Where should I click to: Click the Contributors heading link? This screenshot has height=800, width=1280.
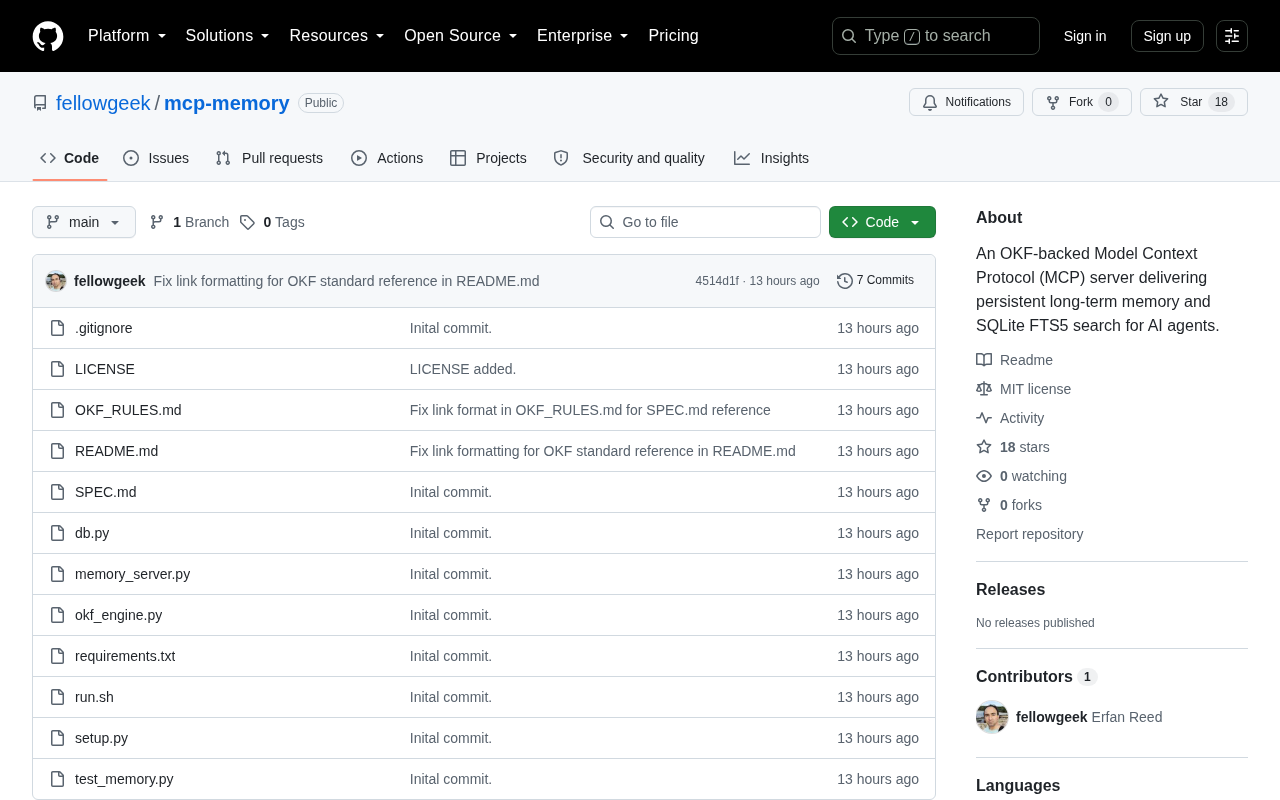[x=1036, y=677]
